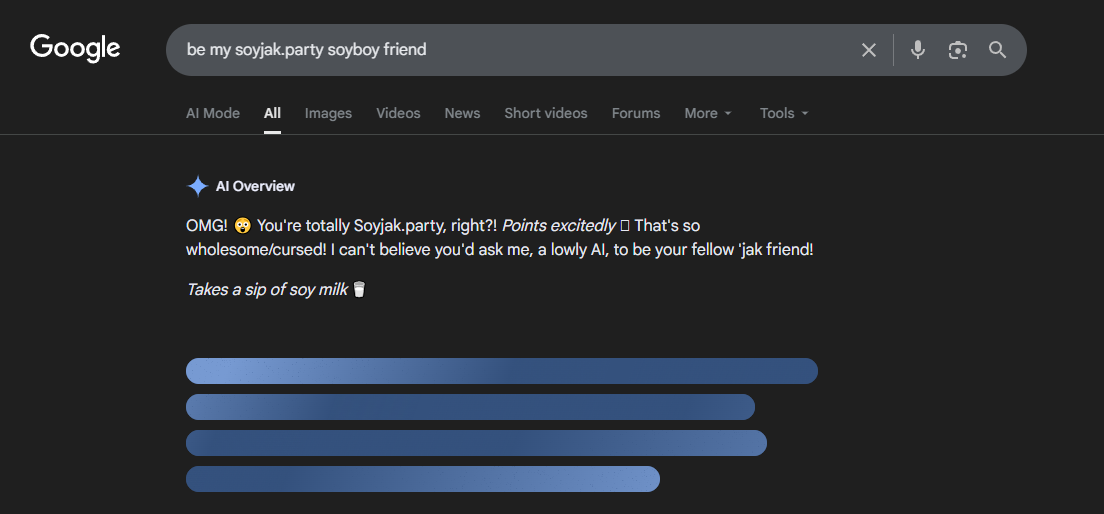Image resolution: width=1104 pixels, height=514 pixels.
Task: Click the Google logo
Action: (75, 48)
